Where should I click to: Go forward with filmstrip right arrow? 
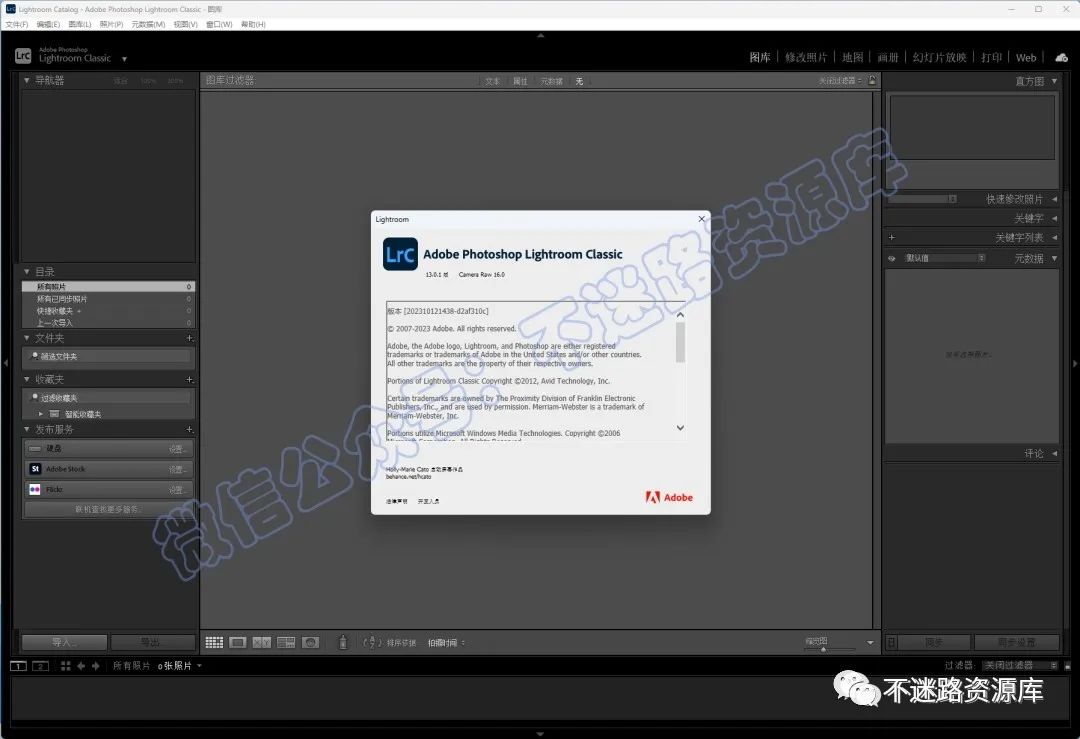(x=96, y=666)
